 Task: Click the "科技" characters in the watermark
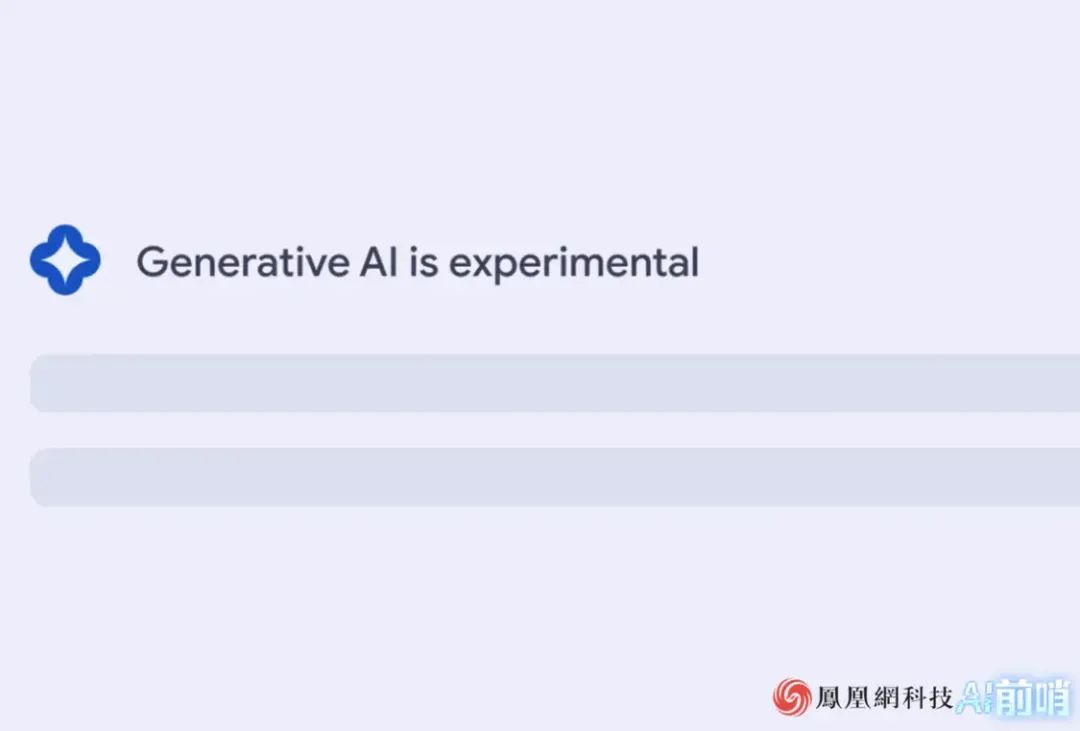[x=923, y=697]
